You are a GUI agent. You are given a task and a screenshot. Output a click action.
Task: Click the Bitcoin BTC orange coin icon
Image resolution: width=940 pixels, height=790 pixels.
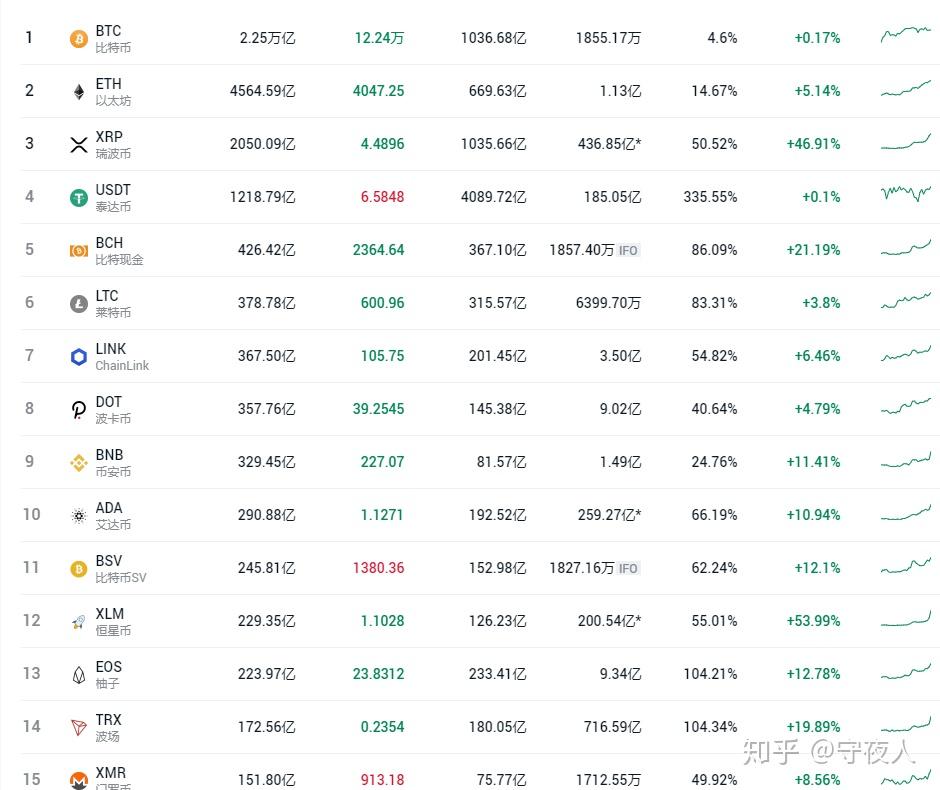pos(78,39)
